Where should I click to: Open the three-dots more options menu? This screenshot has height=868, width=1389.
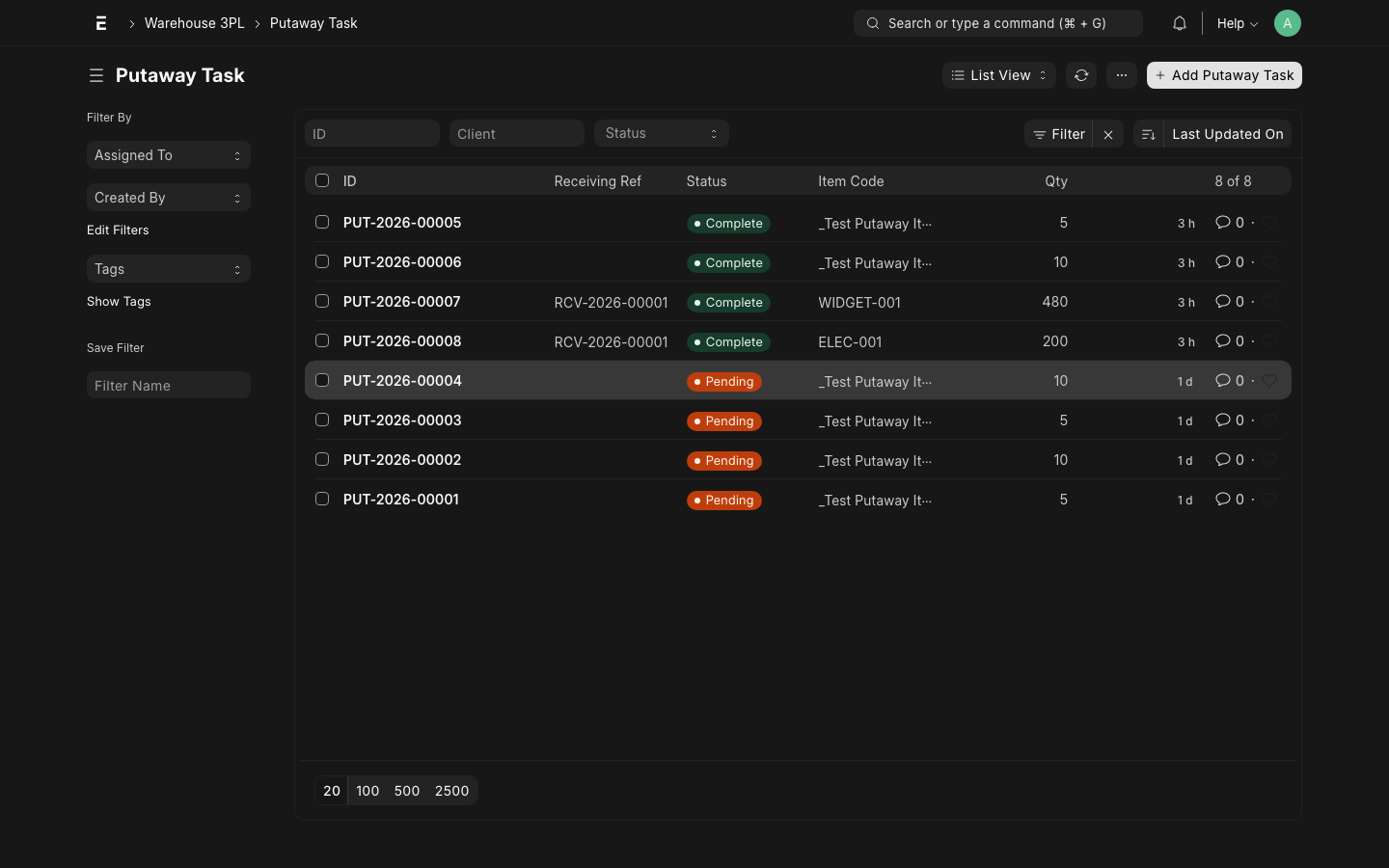click(x=1121, y=75)
